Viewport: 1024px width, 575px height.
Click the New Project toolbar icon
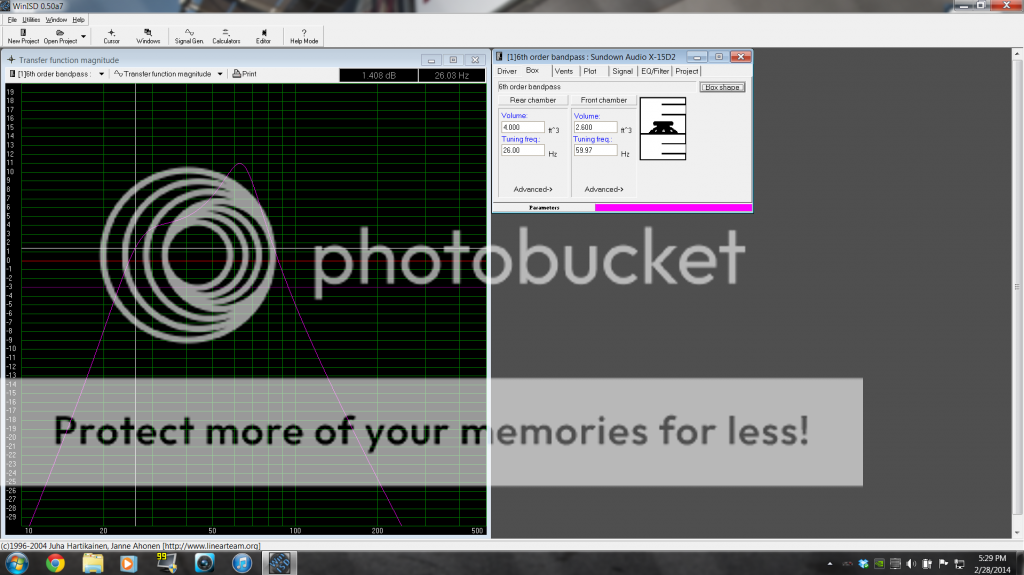coord(23,36)
